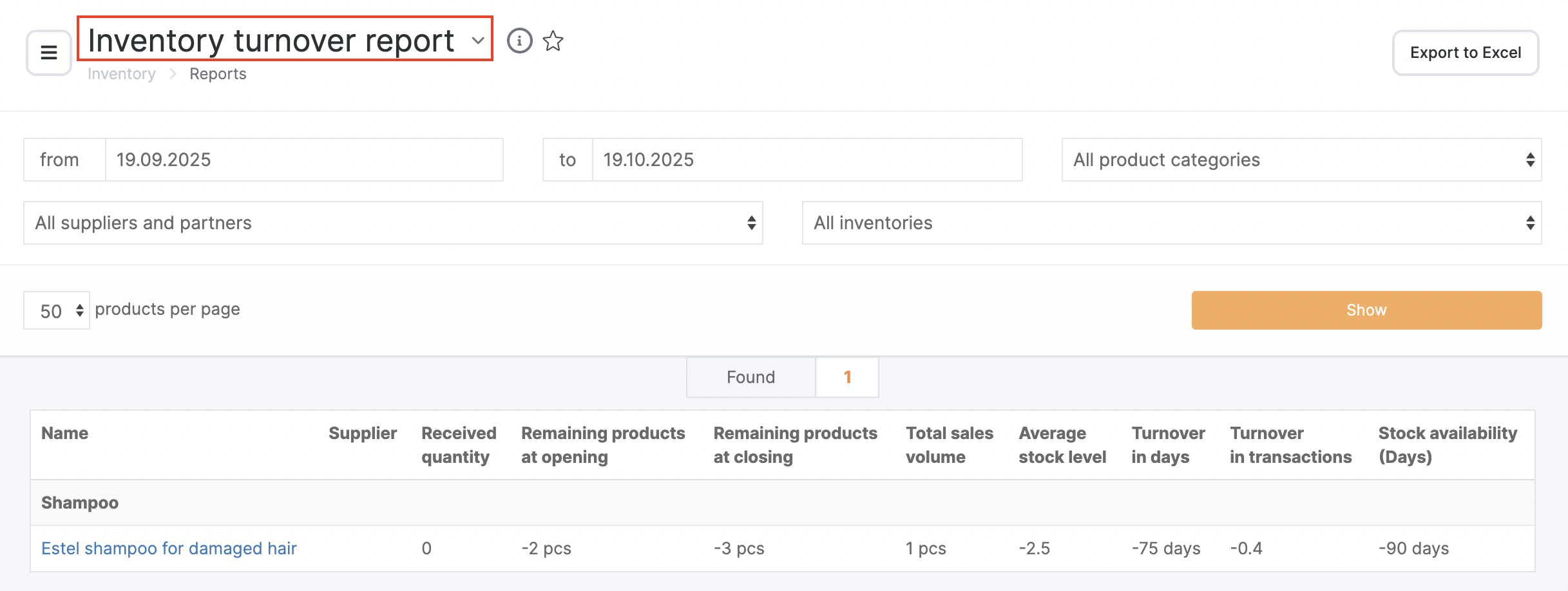
Task: Click the found count number 1
Action: 847,377
